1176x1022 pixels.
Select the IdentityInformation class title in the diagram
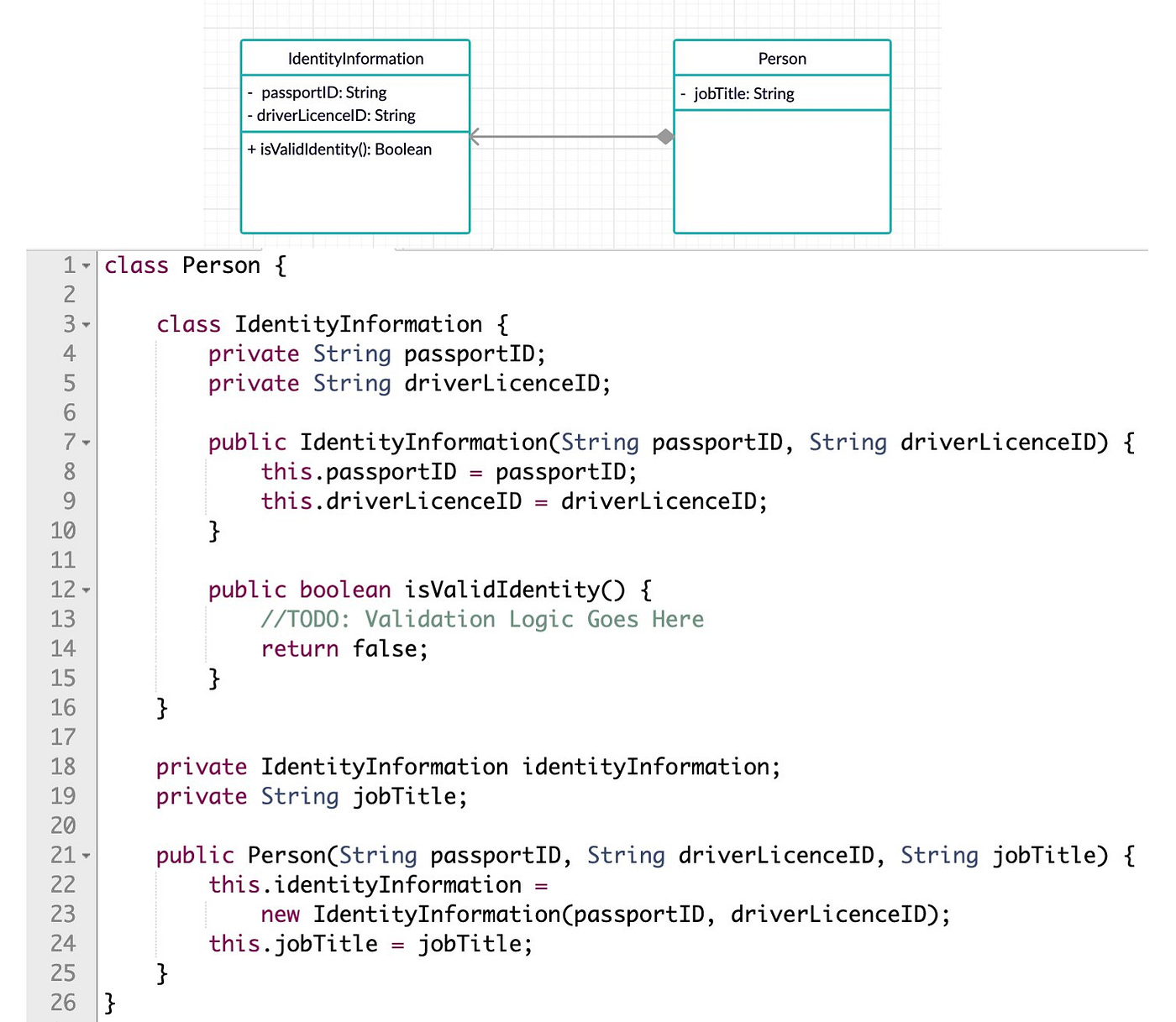coord(354,58)
